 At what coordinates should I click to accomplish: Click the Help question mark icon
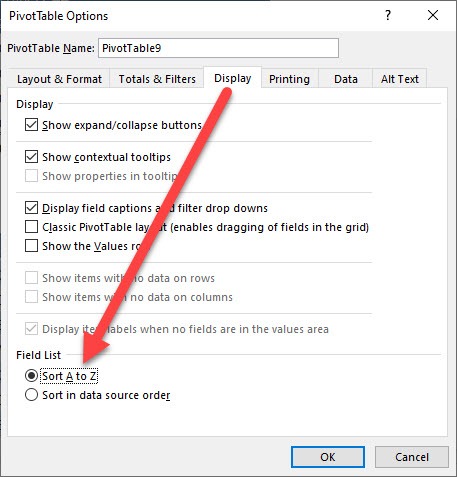click(x=388, y=15)
